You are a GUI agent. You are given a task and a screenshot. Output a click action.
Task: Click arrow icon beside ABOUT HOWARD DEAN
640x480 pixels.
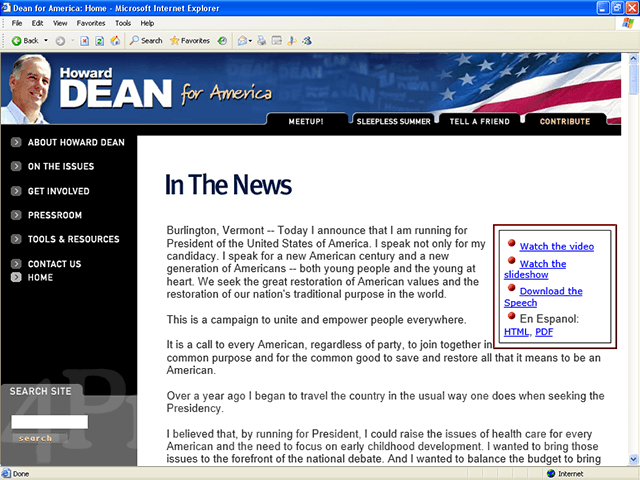click(16, 142)
